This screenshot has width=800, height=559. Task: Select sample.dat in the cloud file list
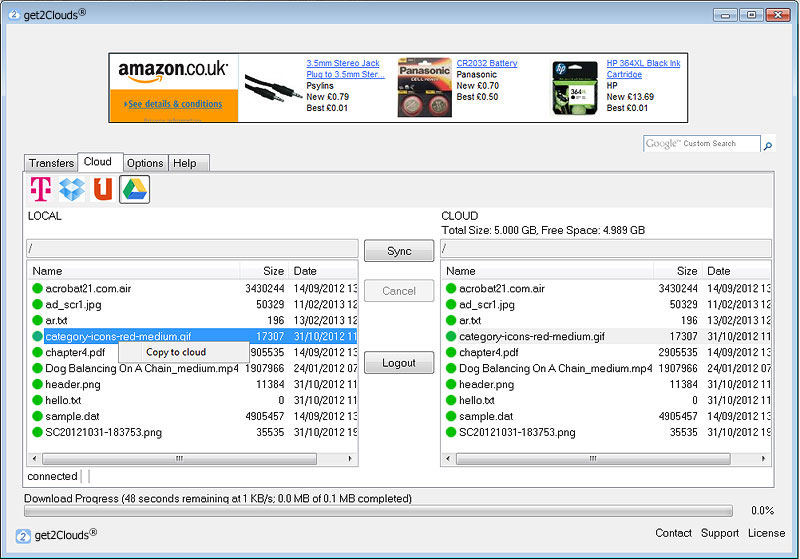pos(486,416)
